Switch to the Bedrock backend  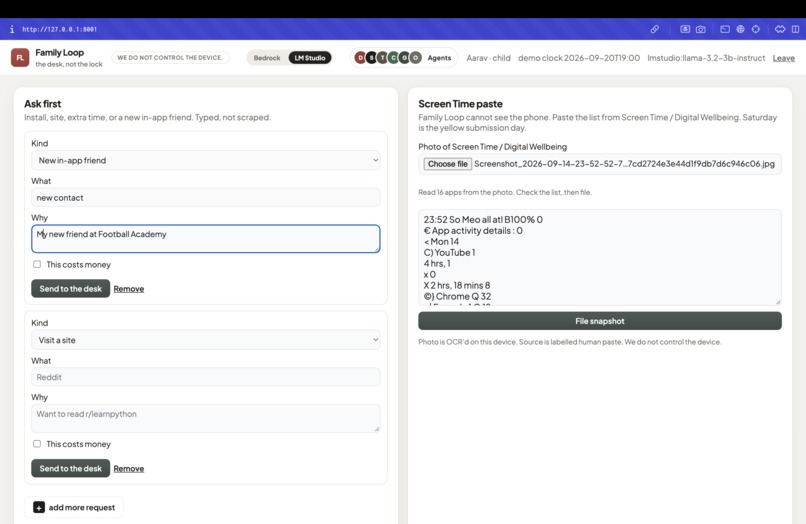click(267, 58)
